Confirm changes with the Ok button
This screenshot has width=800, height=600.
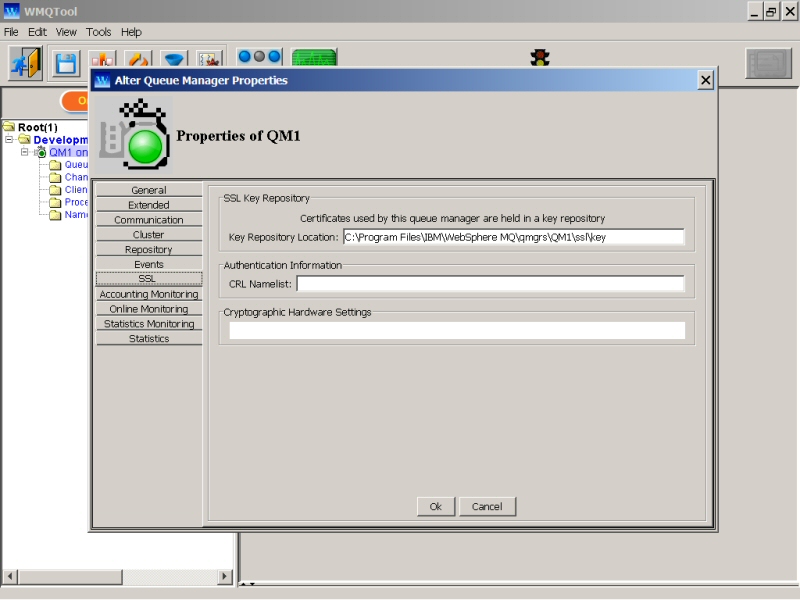click(x=436, y=507)
